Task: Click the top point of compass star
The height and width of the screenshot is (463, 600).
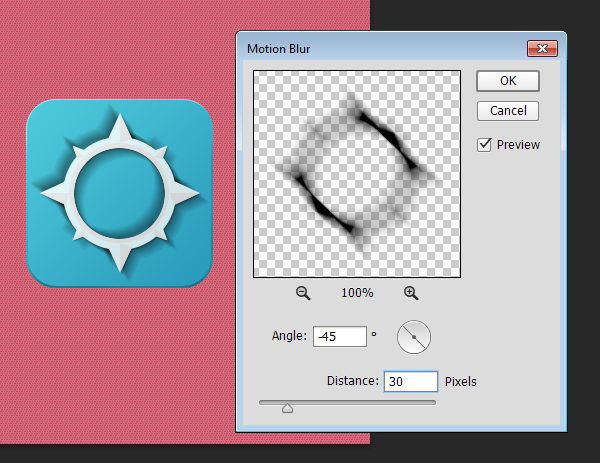Action: pyautogui.click(x=119, y=127)
